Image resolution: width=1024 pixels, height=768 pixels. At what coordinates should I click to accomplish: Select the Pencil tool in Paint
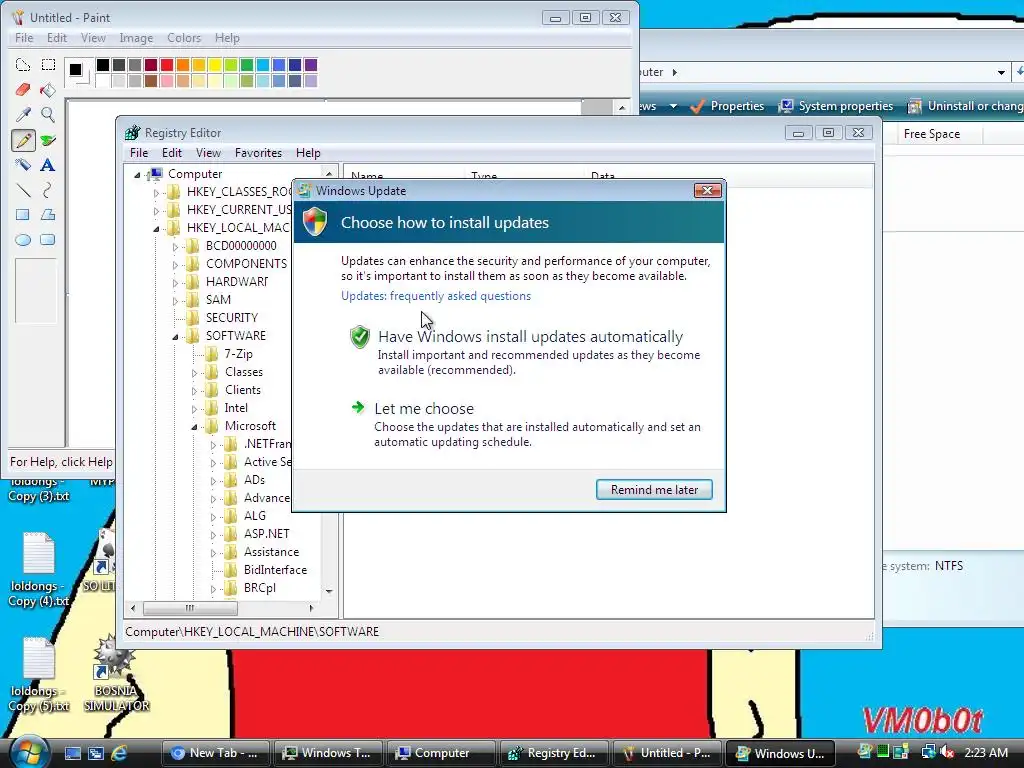(x=23, y=140)
